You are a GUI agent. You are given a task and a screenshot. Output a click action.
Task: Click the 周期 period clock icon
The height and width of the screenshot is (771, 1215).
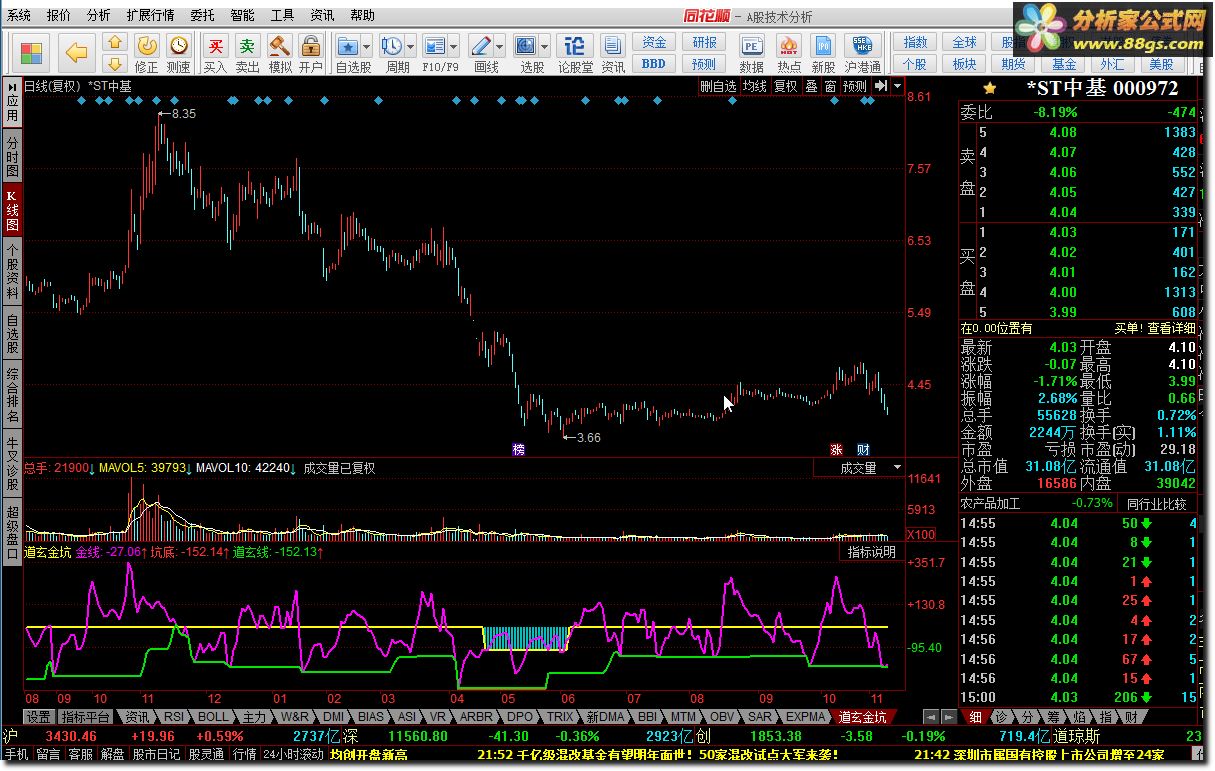point(392,46)
